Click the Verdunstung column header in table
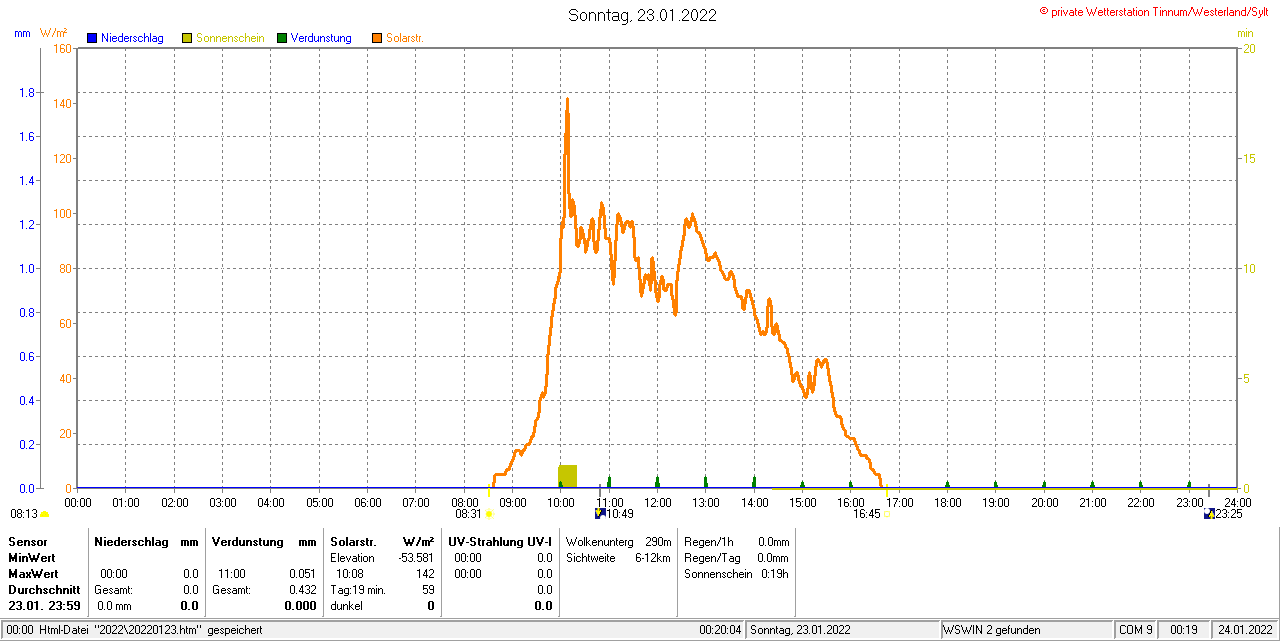 point(248,541)
